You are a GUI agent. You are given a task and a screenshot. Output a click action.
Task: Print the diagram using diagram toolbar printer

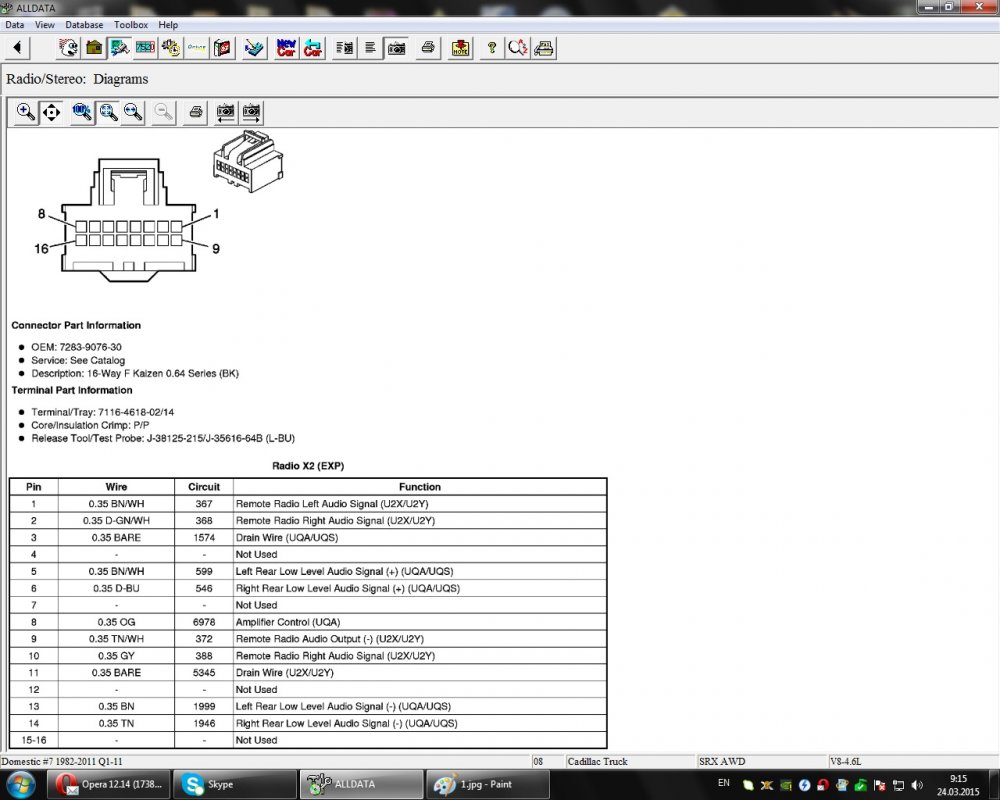pos(196,113)
